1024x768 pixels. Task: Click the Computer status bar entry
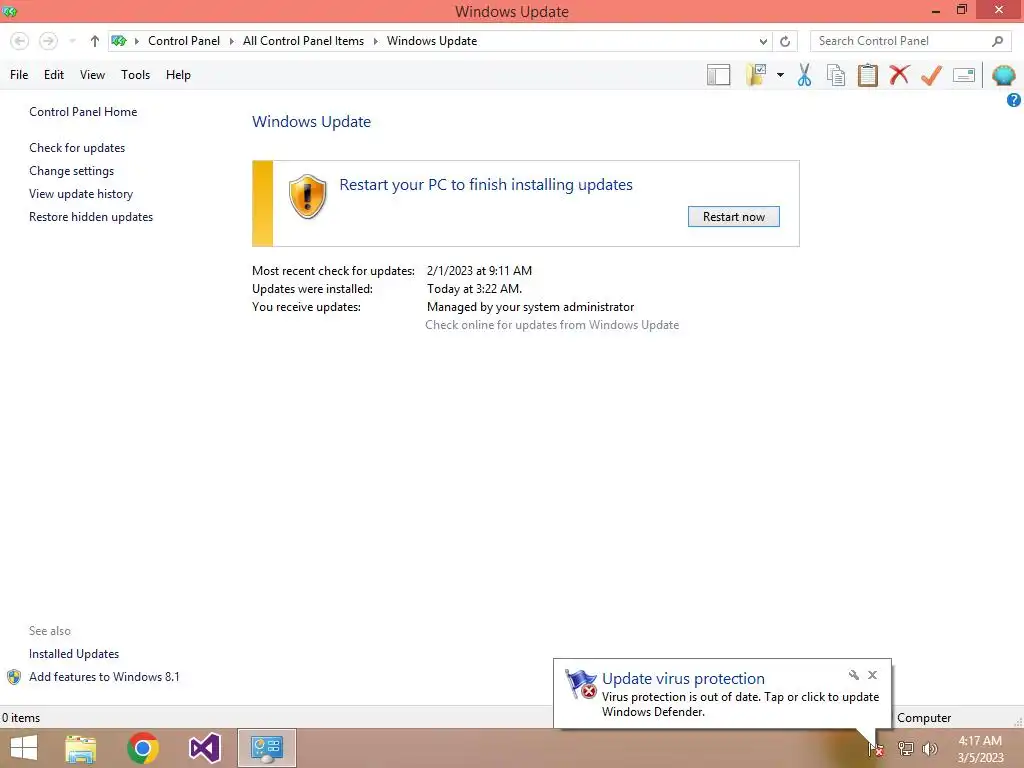pos(924,718)
